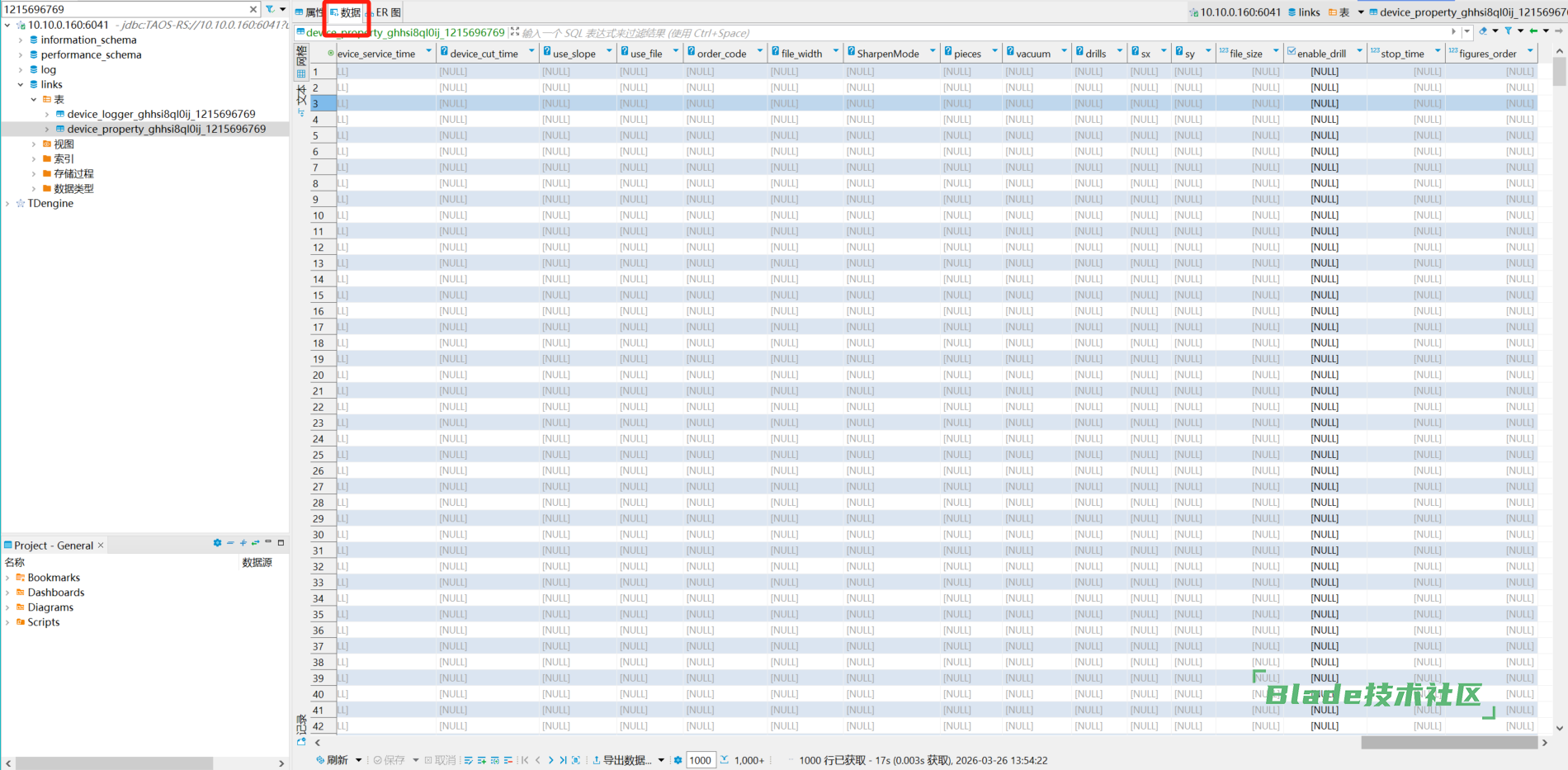Open the custom filter funnel icon
This screenshot has height=770, width=1568.
pos(1508,31)
